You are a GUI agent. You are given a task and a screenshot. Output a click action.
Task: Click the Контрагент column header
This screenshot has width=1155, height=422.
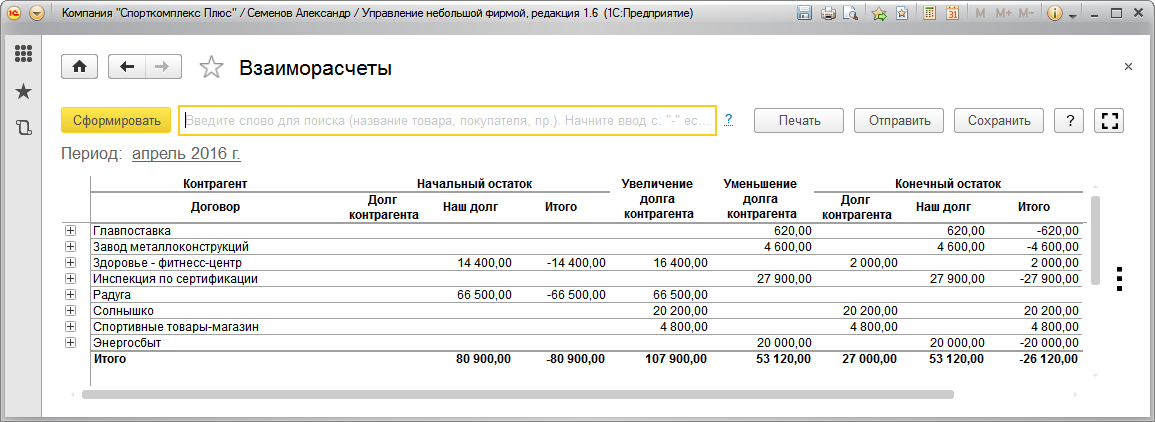[215, 183]
